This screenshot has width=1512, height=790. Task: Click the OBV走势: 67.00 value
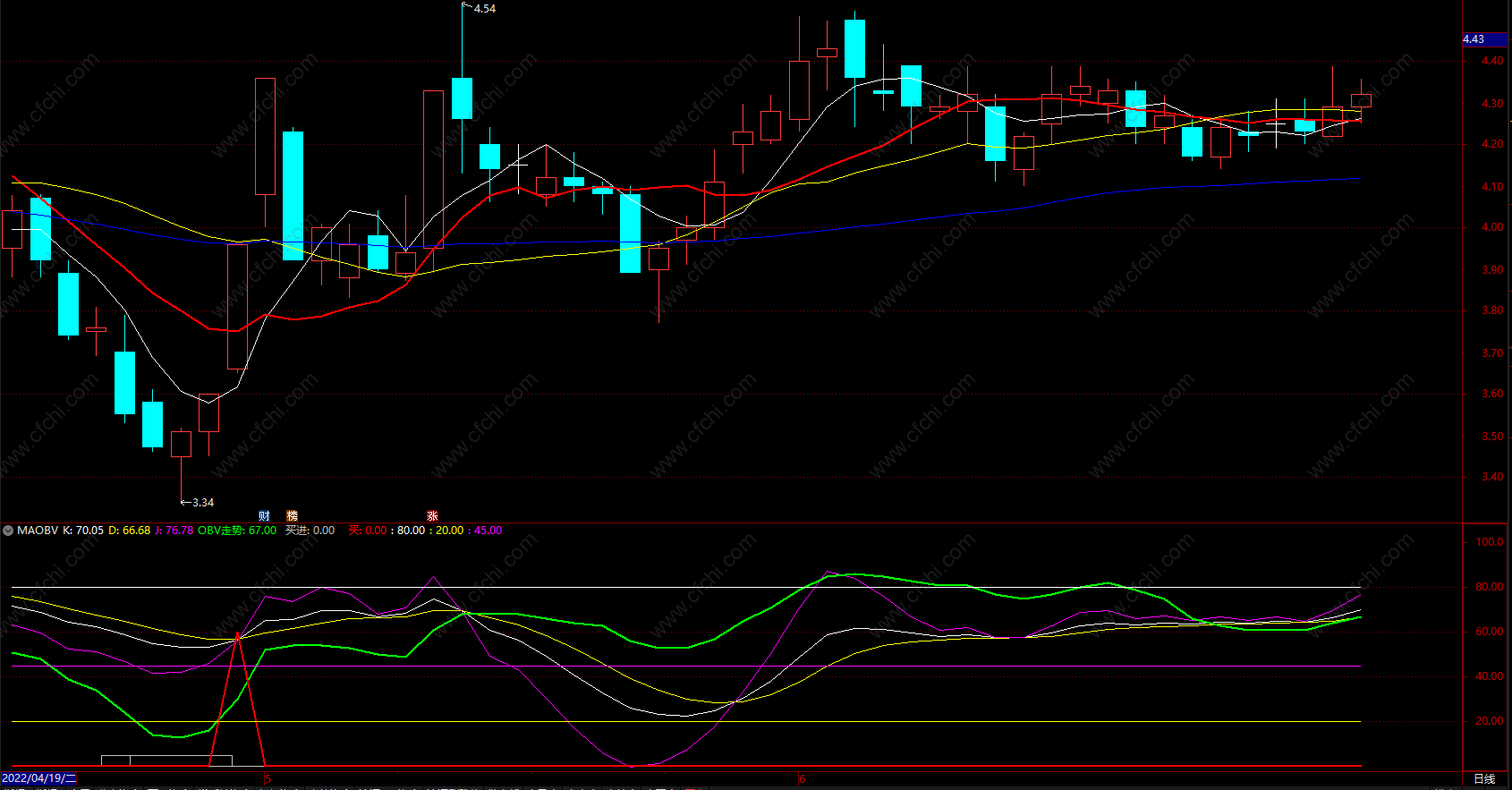(237, 531)
